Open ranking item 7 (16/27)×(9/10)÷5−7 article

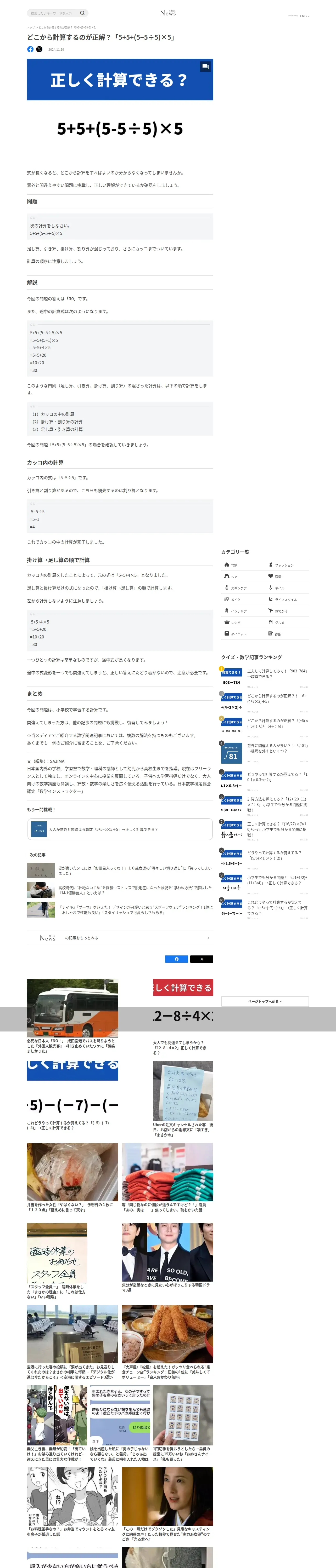tap(265, 830)
